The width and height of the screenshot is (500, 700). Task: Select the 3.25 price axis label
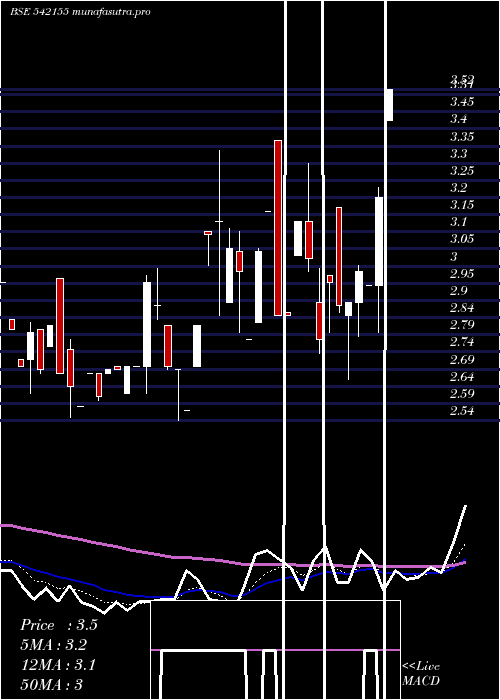[462, 171]
